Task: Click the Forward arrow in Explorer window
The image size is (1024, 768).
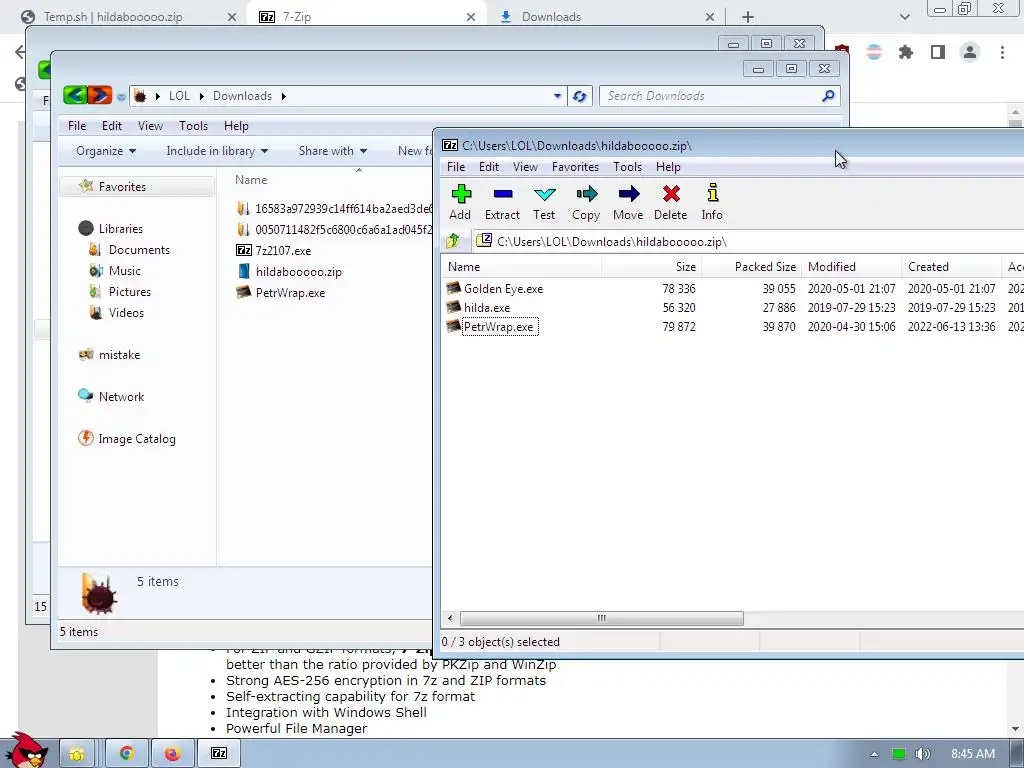Action: 100,96
